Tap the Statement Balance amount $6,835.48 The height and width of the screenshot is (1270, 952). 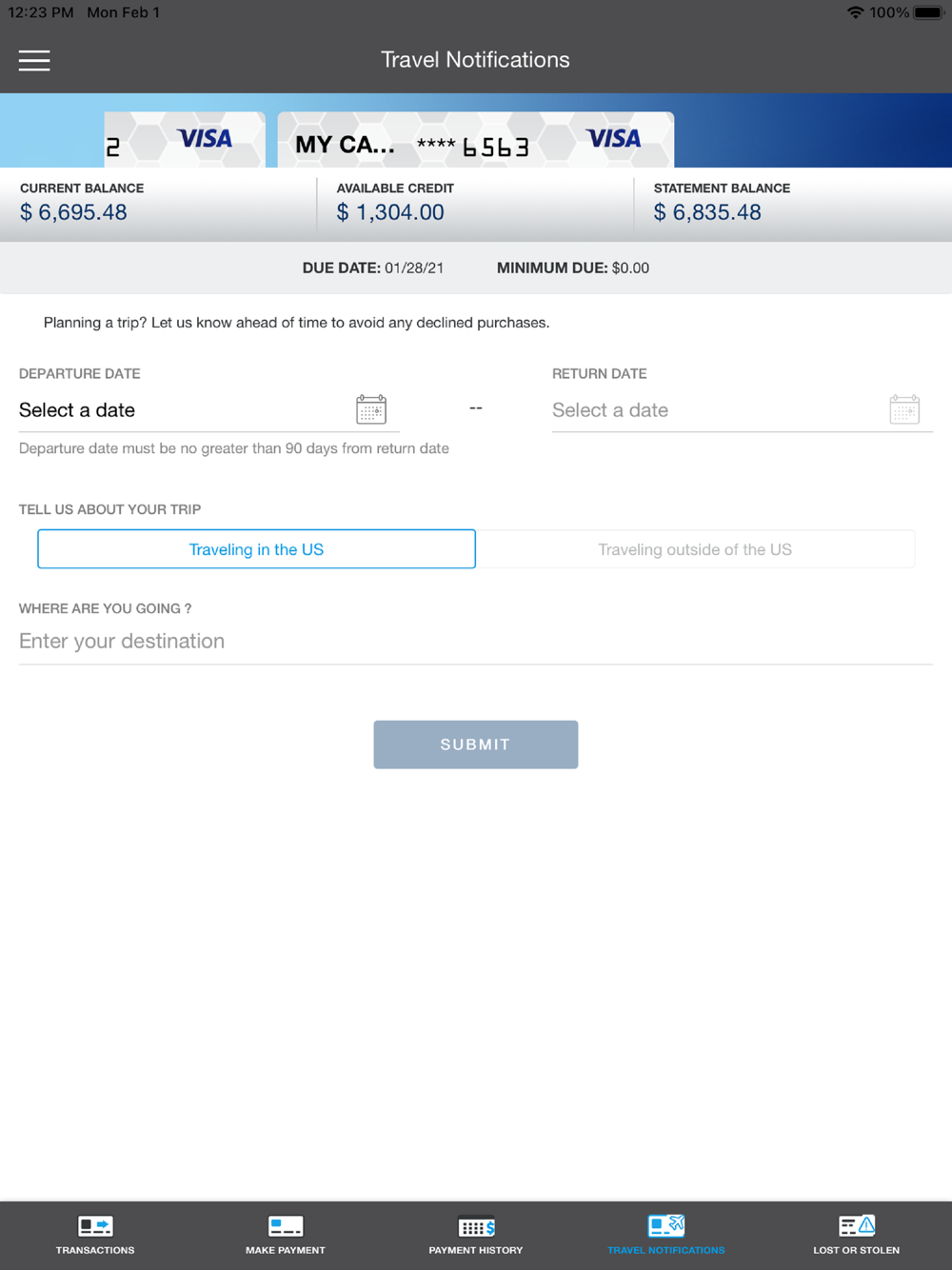click(707, 212)
